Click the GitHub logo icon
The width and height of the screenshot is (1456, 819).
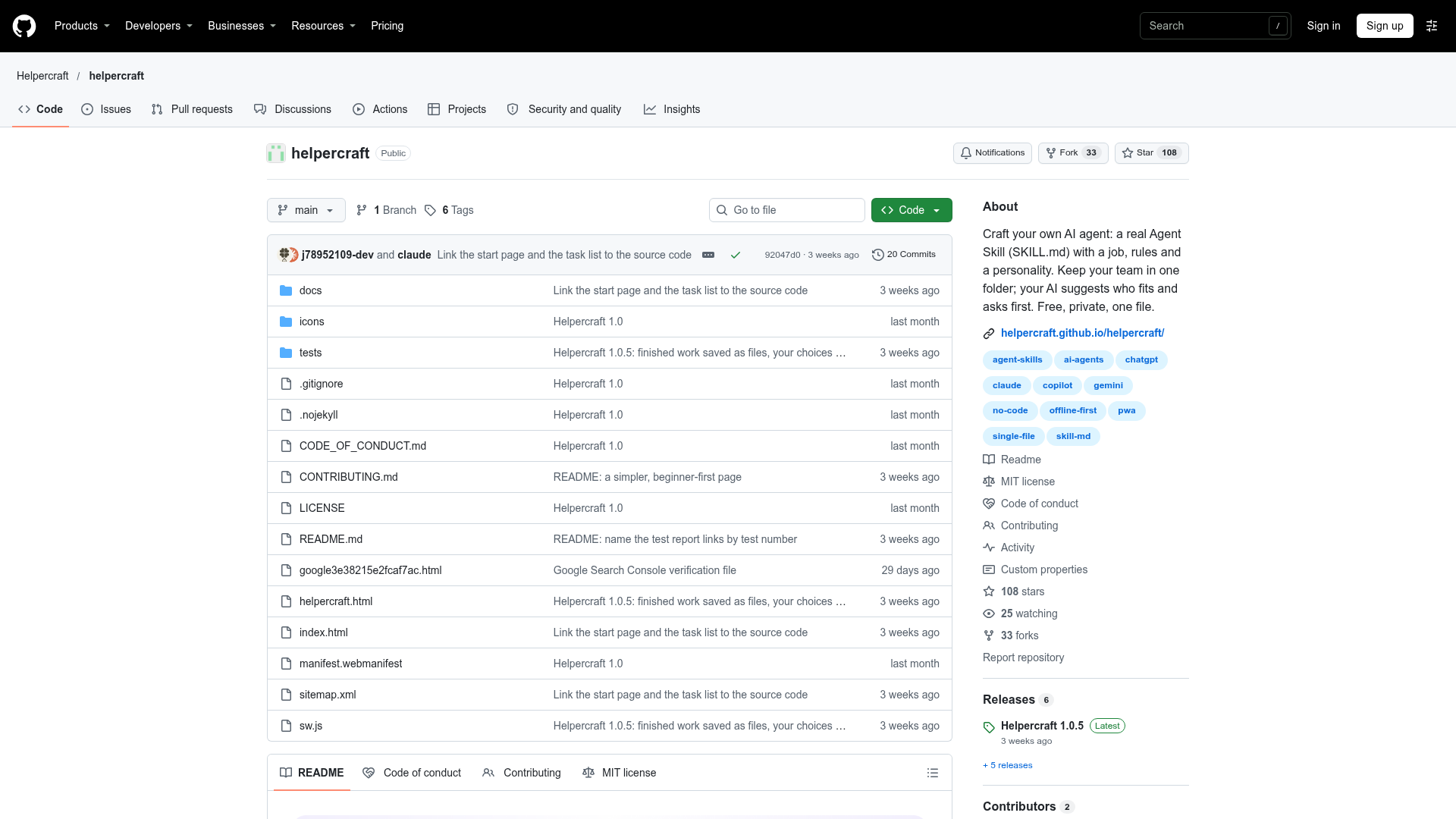click(x=24, y=26)
